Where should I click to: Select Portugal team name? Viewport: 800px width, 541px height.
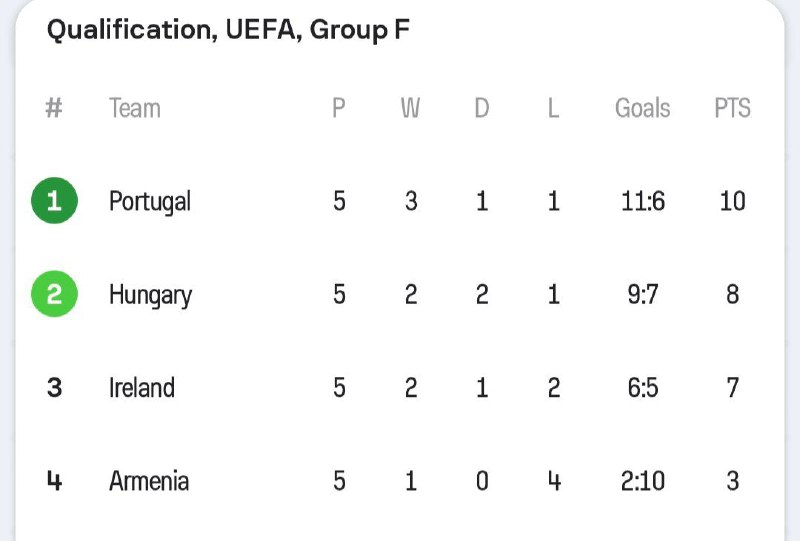(150, 202)
